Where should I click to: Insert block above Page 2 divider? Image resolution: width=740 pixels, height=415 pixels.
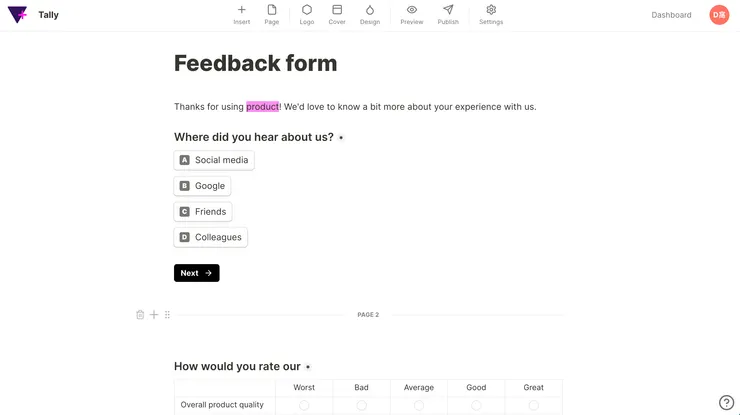154,315
